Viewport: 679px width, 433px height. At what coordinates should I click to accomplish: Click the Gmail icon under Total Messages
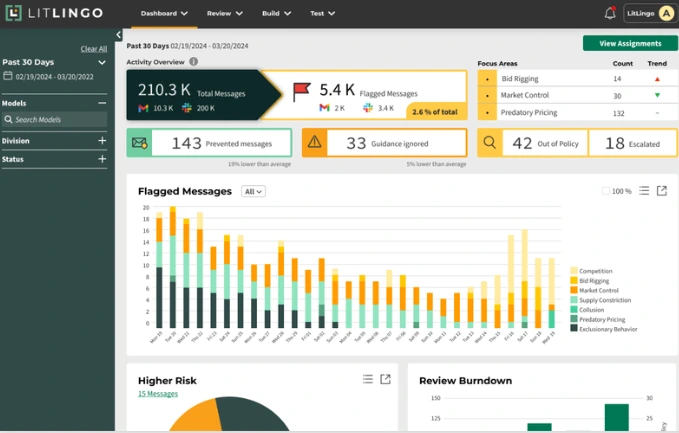(143, 108)
